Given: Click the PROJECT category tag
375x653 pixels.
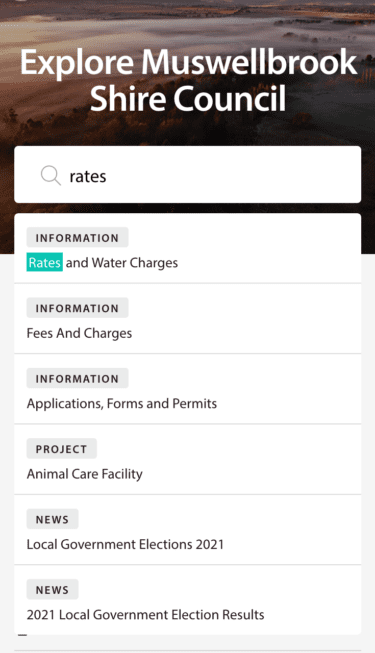Looking at the screenshot, I should click(x=62, y=449).
